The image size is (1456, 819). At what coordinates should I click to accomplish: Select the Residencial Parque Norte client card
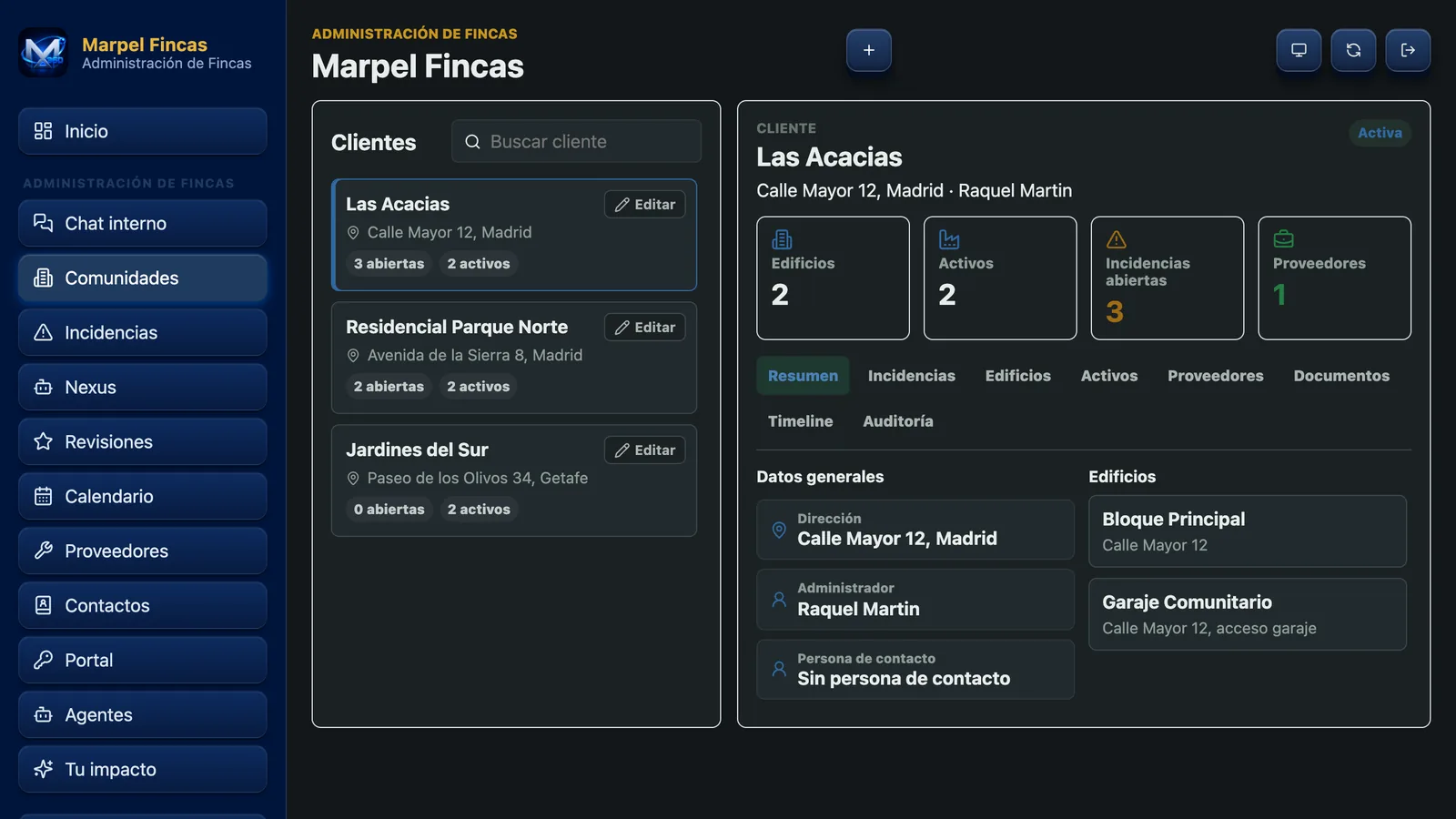514,358
